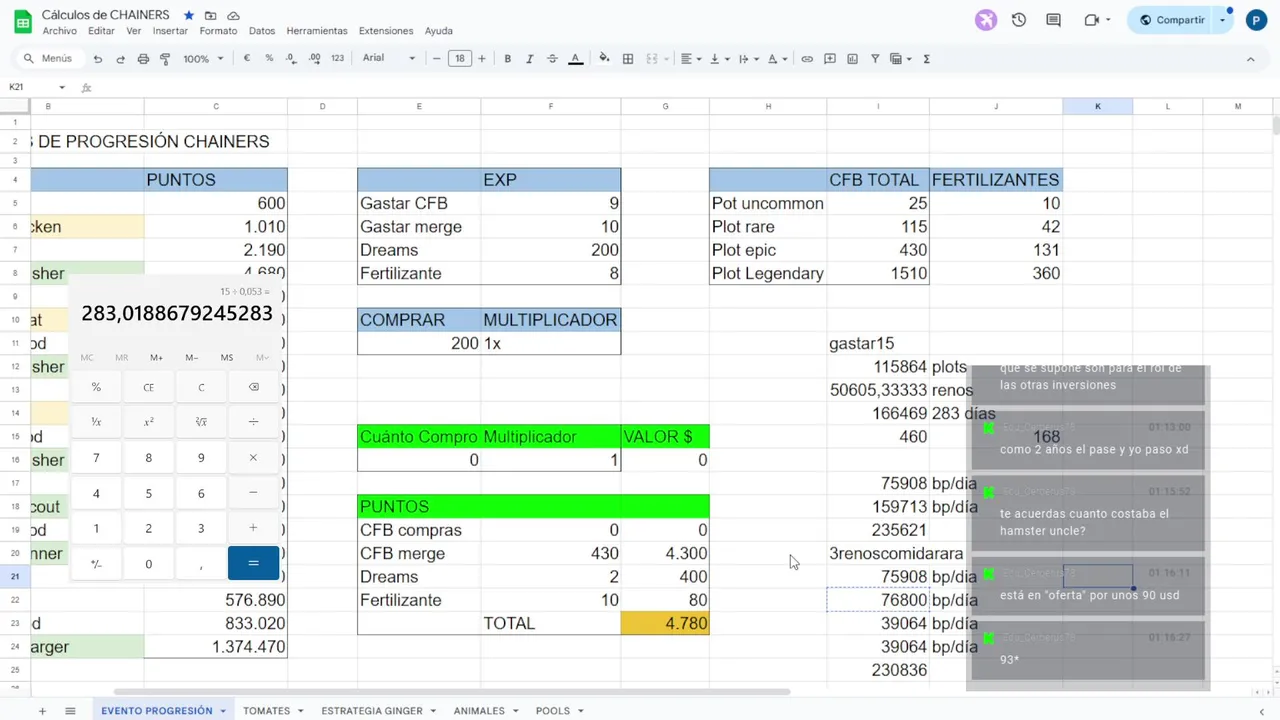Image resolution: width=1280 pixels, height=720 pixels.
Task: Undo the last action in toolbar
Action: tap(98, 59)
